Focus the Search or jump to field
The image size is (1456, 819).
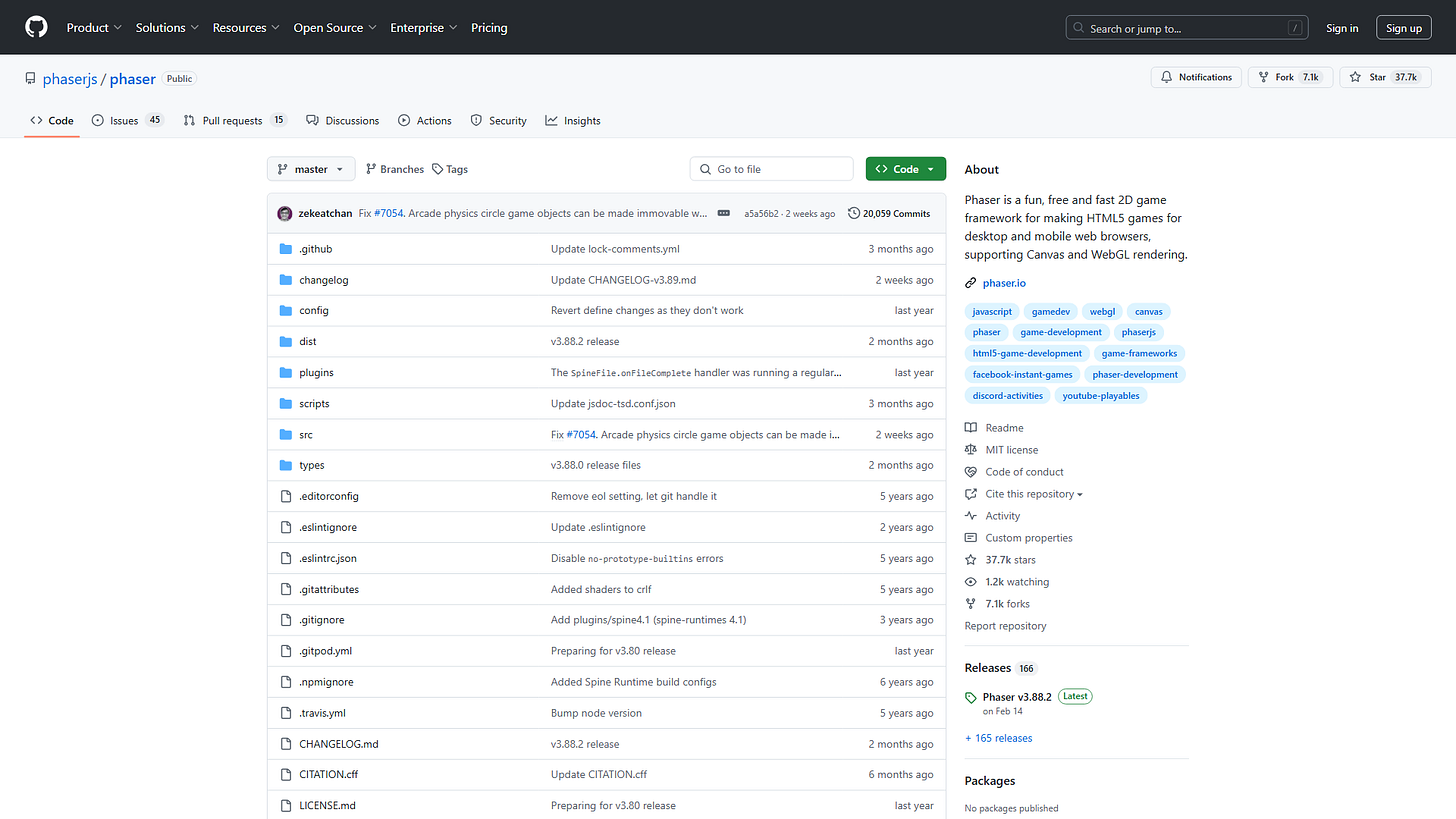click(x=1187, y=28)
